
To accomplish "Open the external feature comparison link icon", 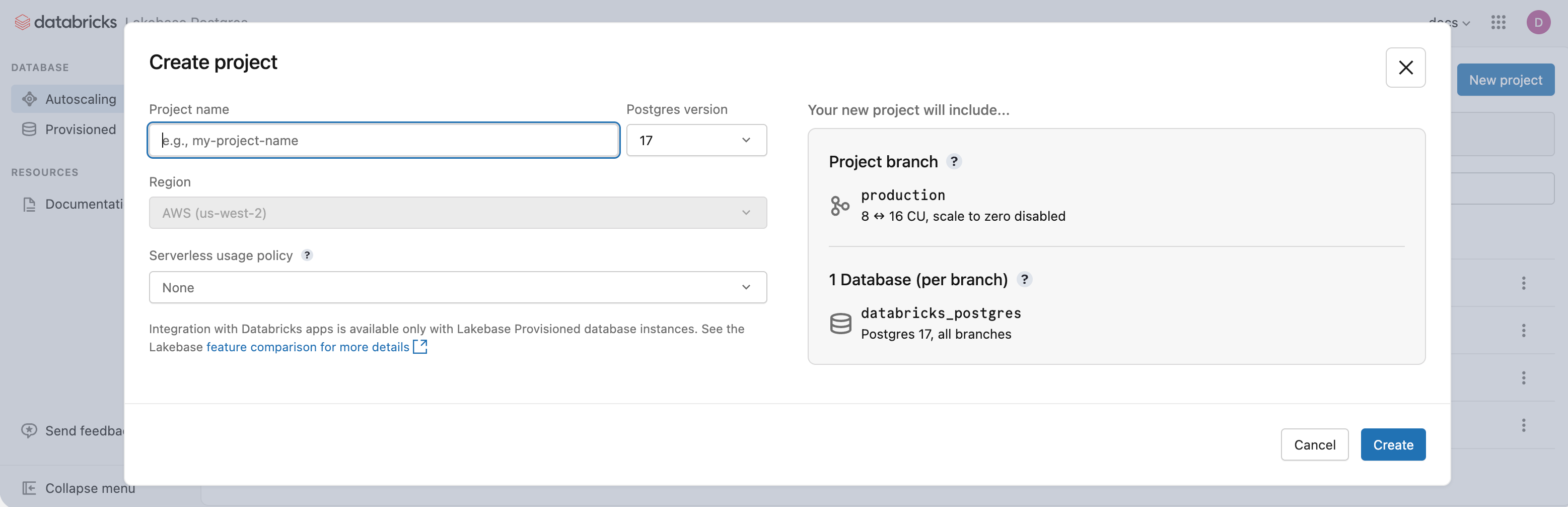I will coord(420,347).
